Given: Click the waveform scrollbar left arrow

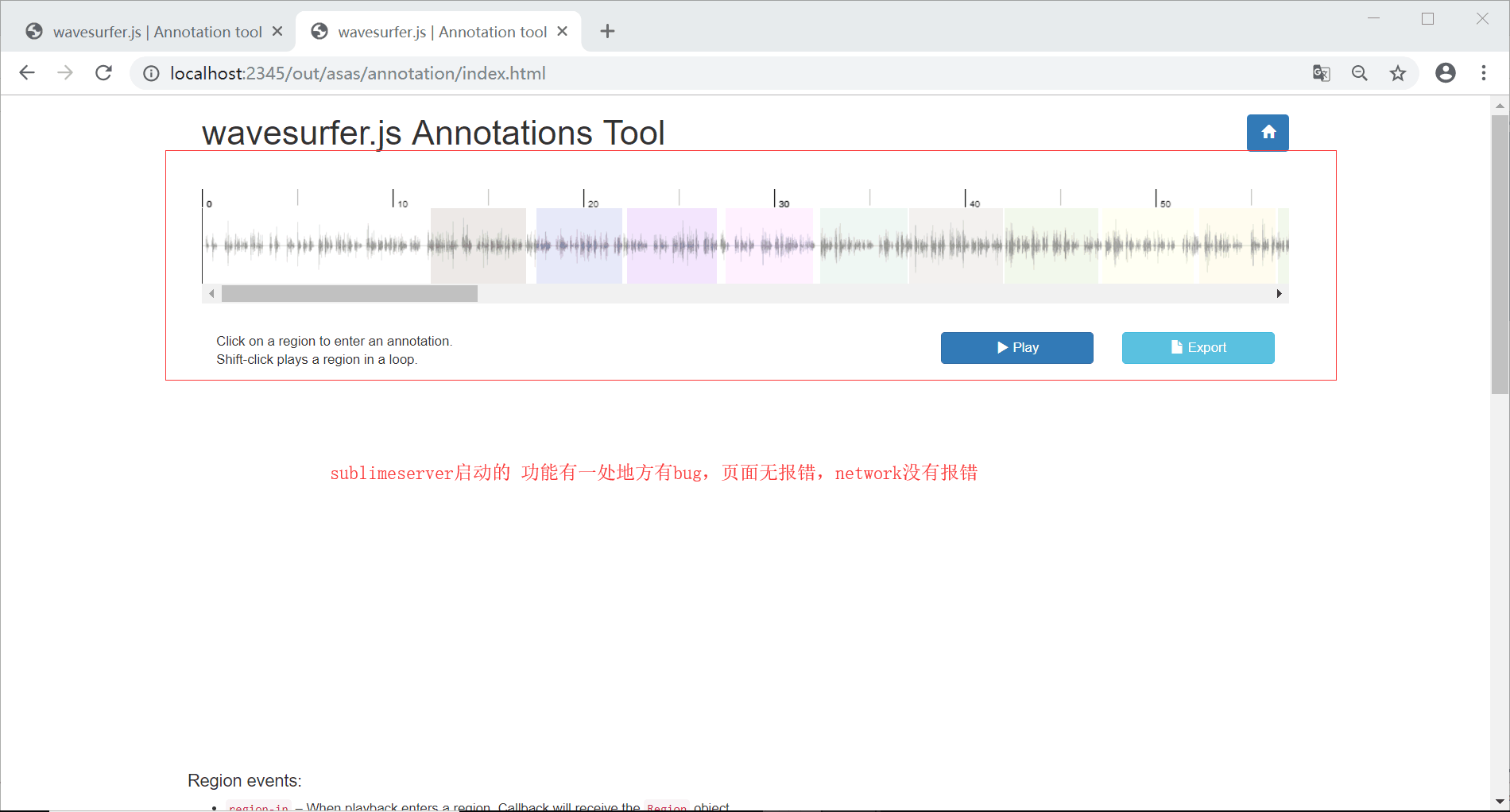Looking at the screenshot, I should pyautogui.click(x=211, y=294).
